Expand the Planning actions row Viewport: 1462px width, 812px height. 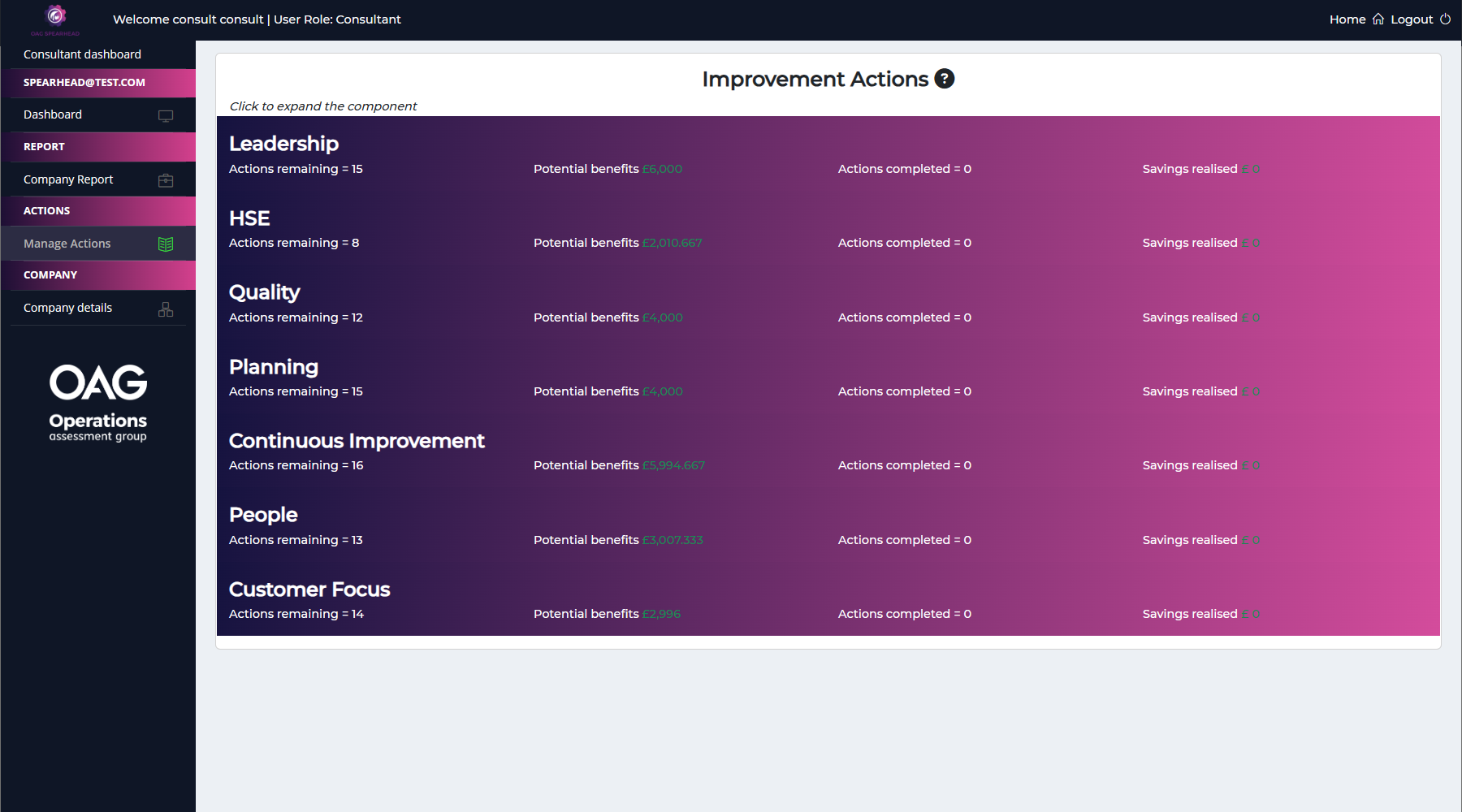coord(274,367)
